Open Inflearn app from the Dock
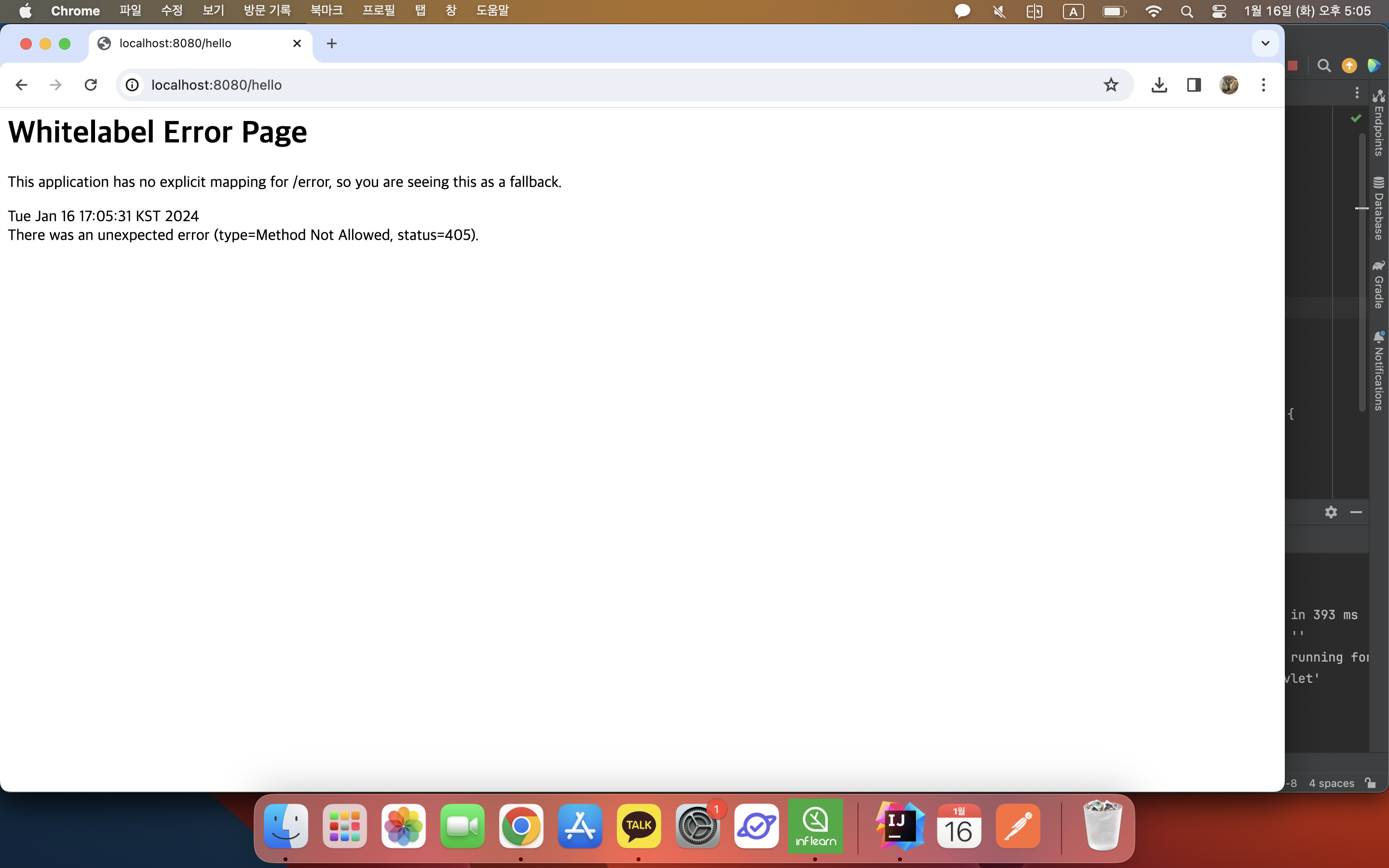Viewport: 1389px width, 868px height. click(815, 826)
